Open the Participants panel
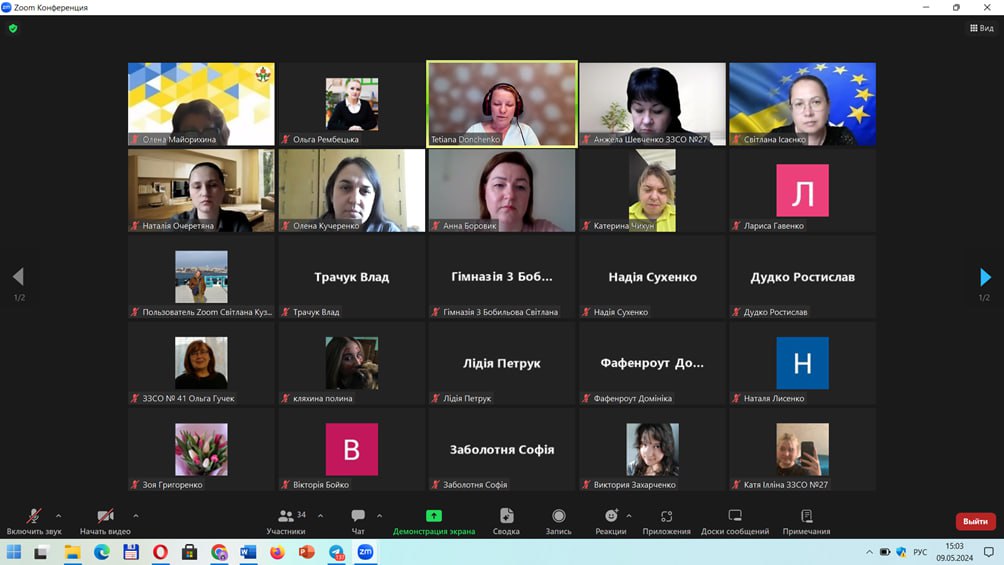The image size is (1004, 565). (x=286, y=520)
